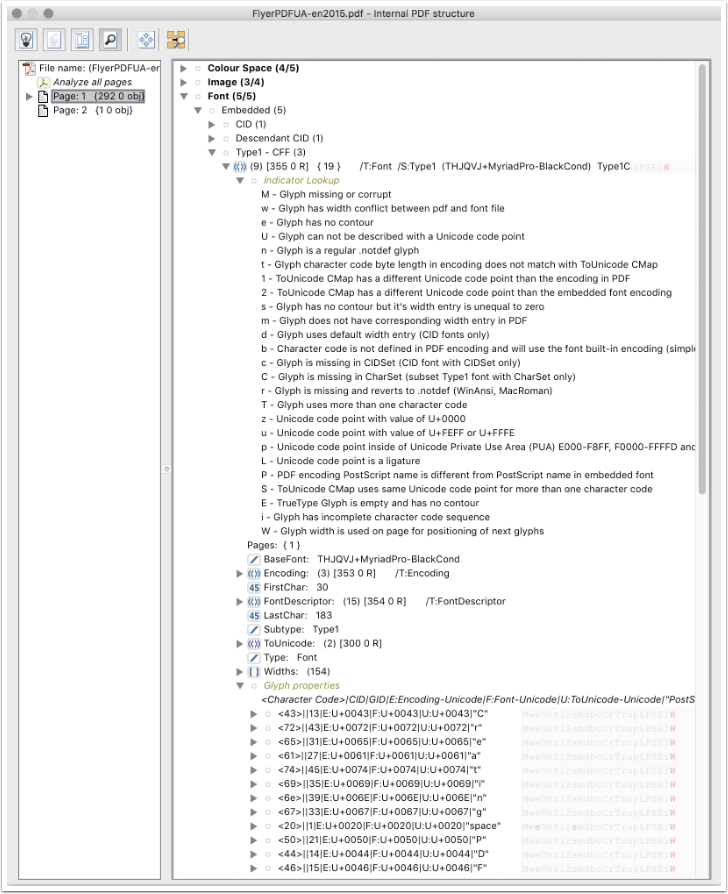This screenshot has width=728, height=894.
Task: Click the 'FirstChar: 30' value row
Action: (x=296, y=587)
